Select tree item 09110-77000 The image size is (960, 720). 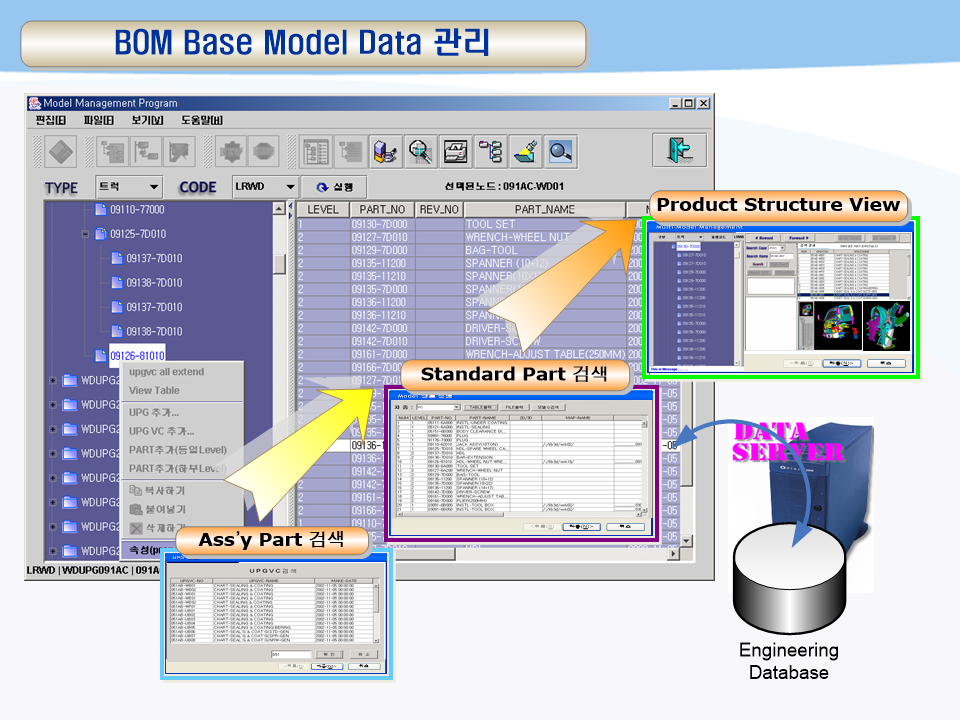click(137, 210)
